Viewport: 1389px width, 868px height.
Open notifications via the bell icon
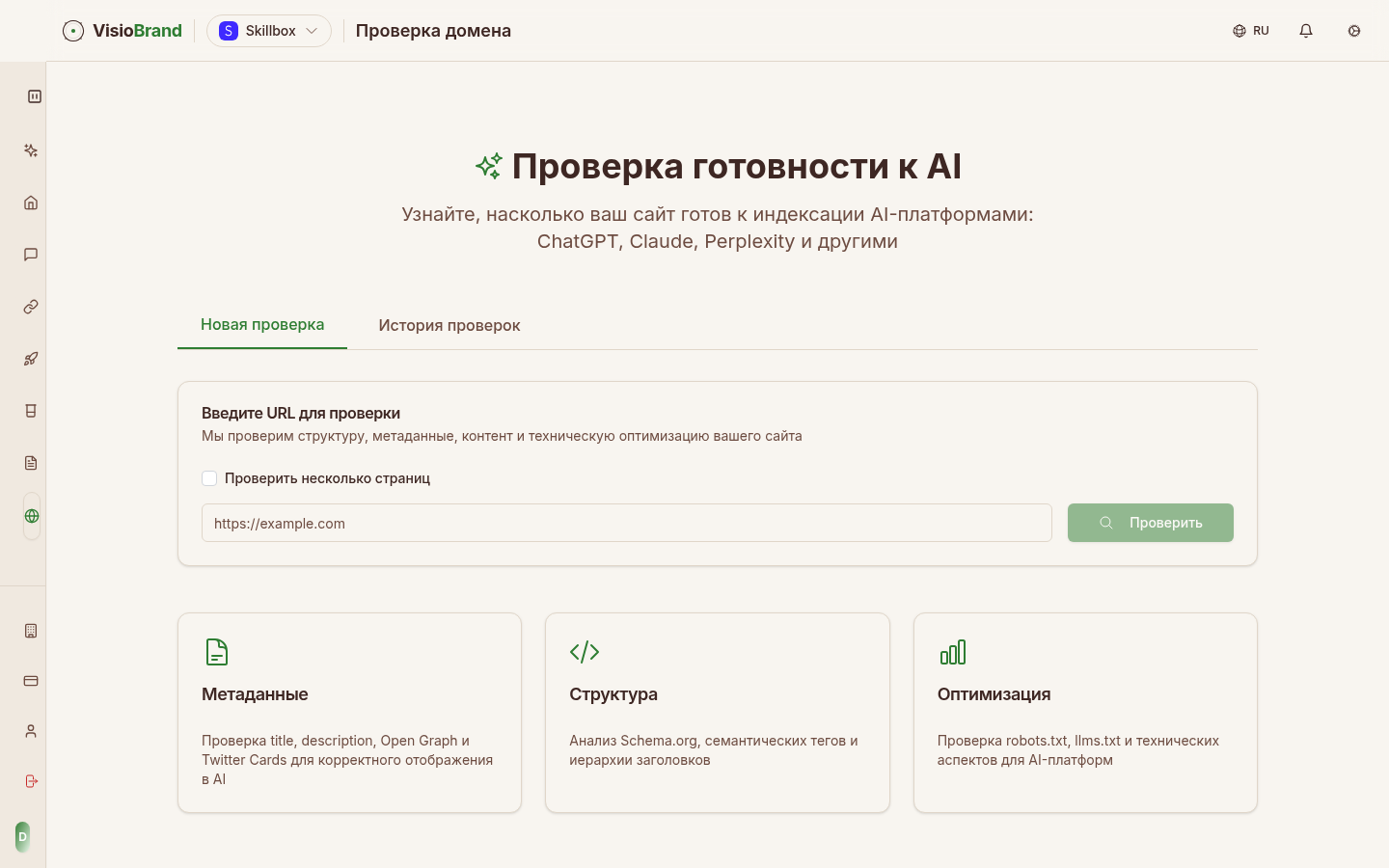(1306, 30)
